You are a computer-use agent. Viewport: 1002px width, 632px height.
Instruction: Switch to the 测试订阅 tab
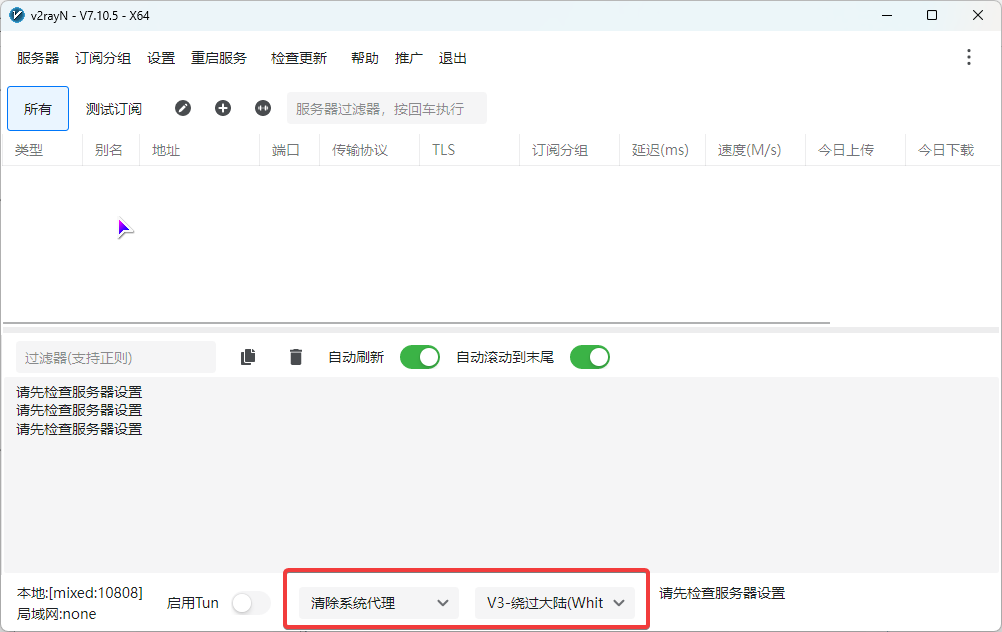[112, 108]
